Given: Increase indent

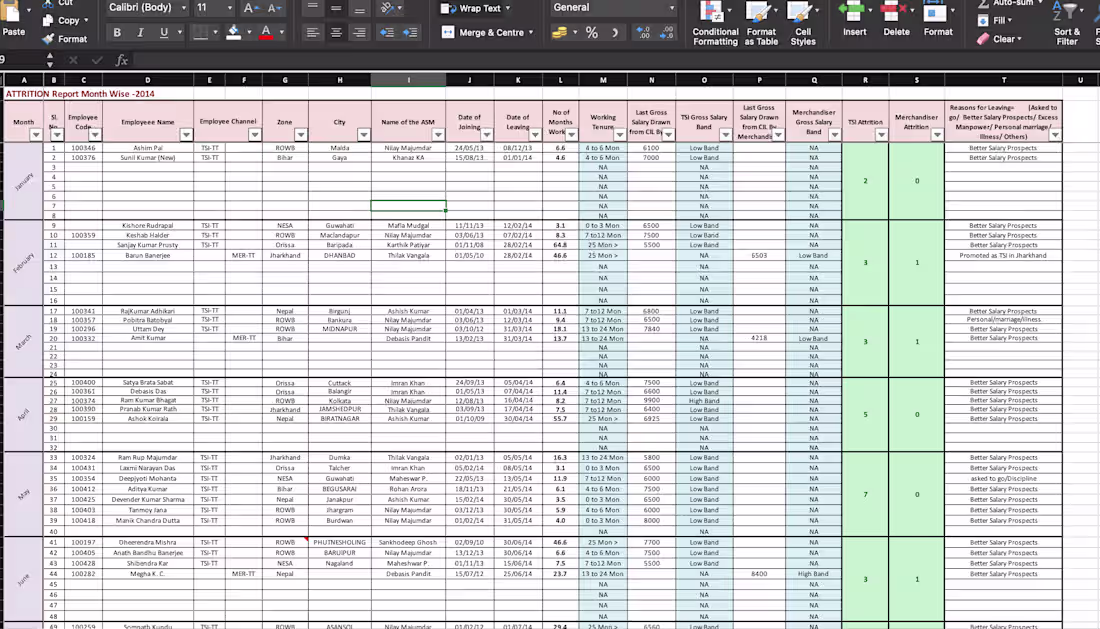Looking at the screenshot, I should [x=410, y=32].
